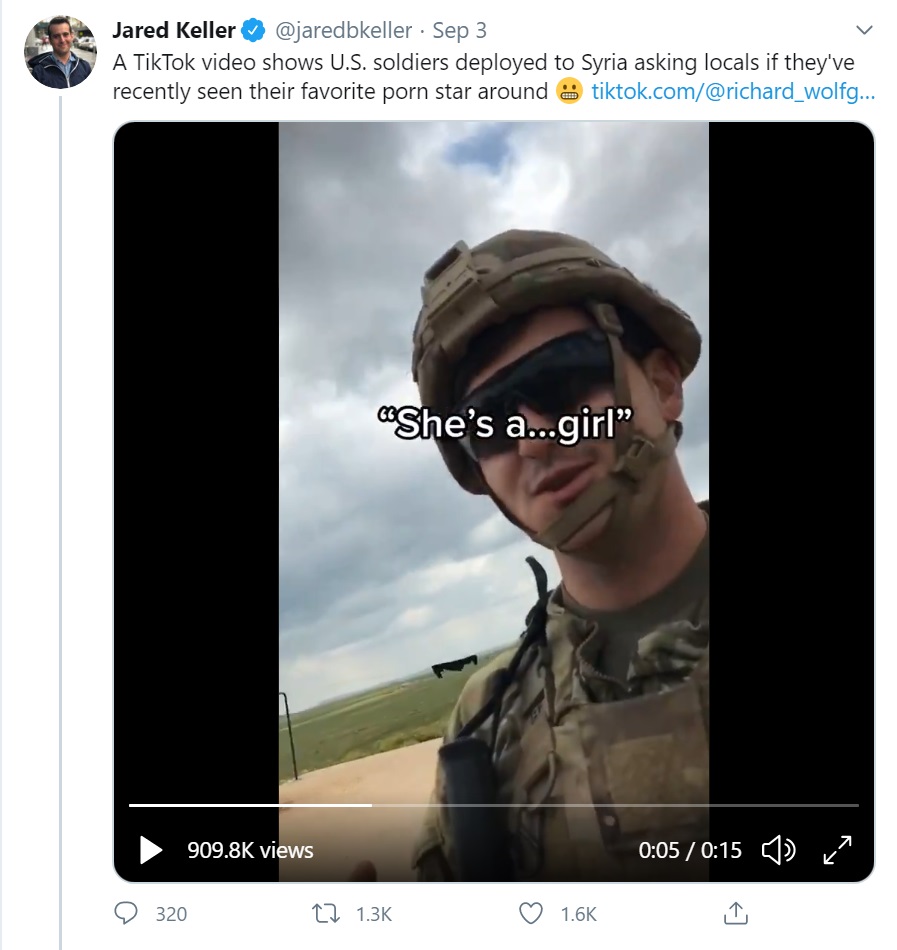Viewport: 897px width, 950px height.
Task: Seek along the video progress bar
Action: point(493,805)
